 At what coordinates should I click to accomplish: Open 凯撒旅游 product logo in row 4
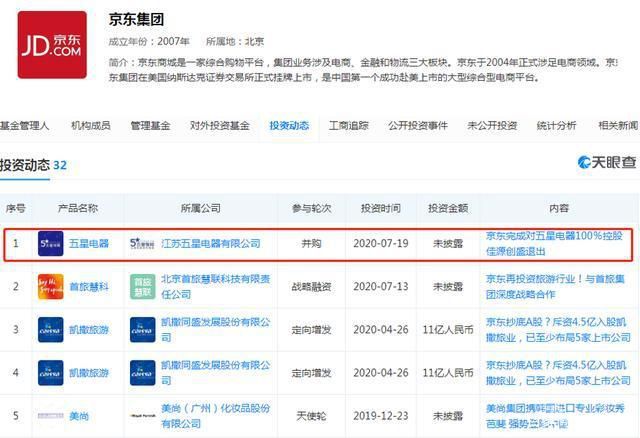[51, 373]
